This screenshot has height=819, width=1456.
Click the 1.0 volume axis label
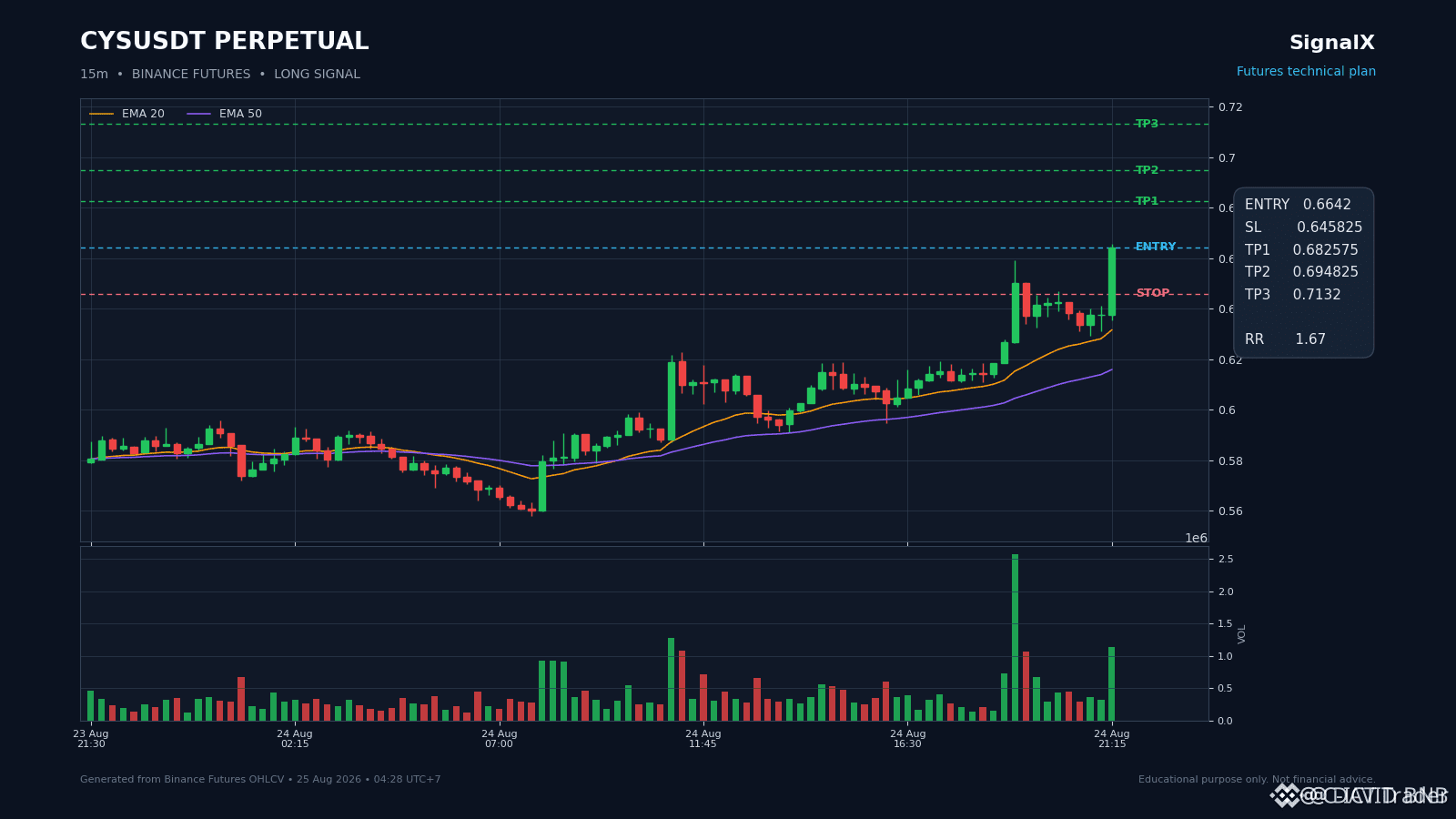point(1225,656)
